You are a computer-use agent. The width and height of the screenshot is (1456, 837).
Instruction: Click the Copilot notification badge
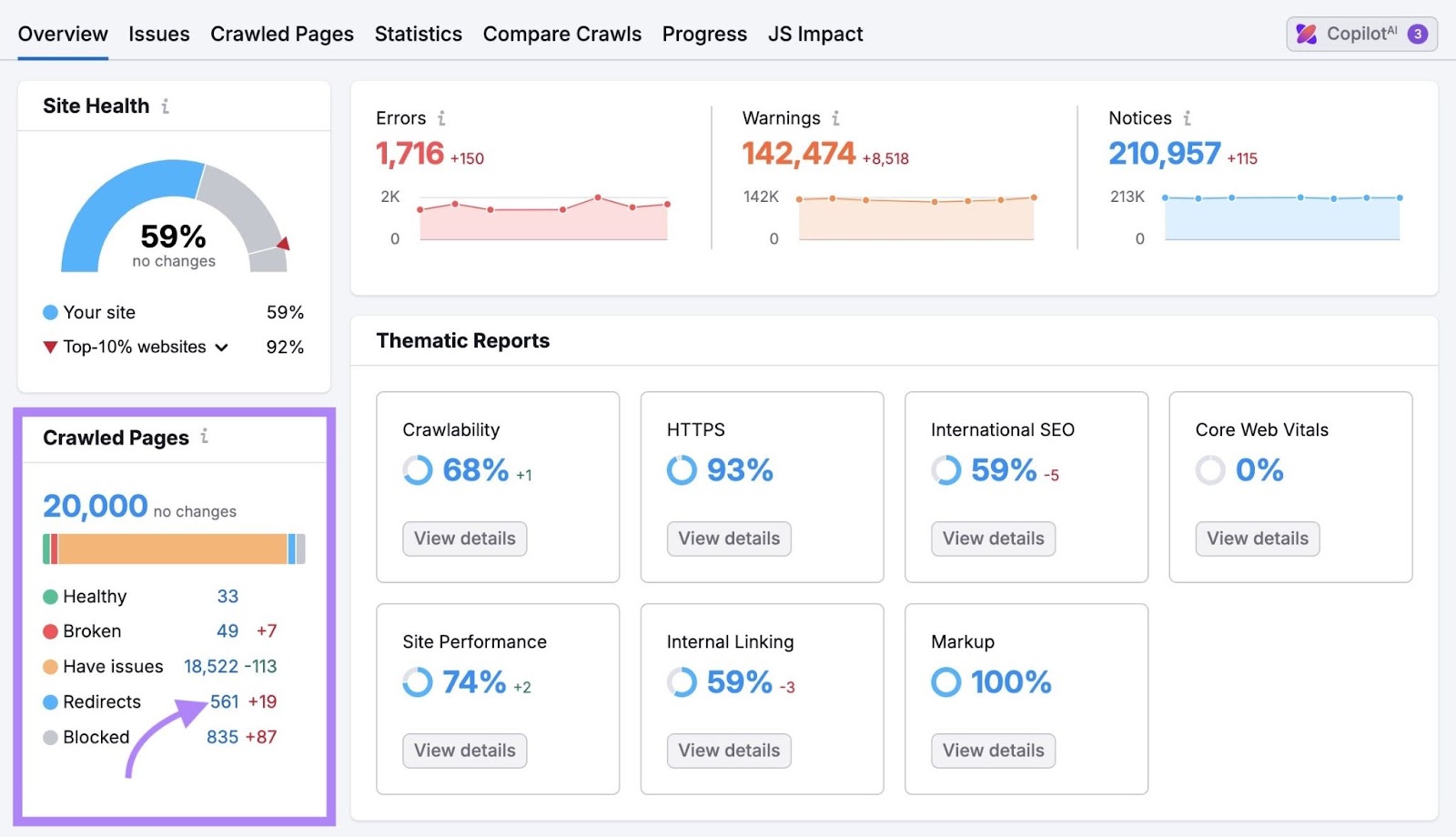coord(1417,34)
